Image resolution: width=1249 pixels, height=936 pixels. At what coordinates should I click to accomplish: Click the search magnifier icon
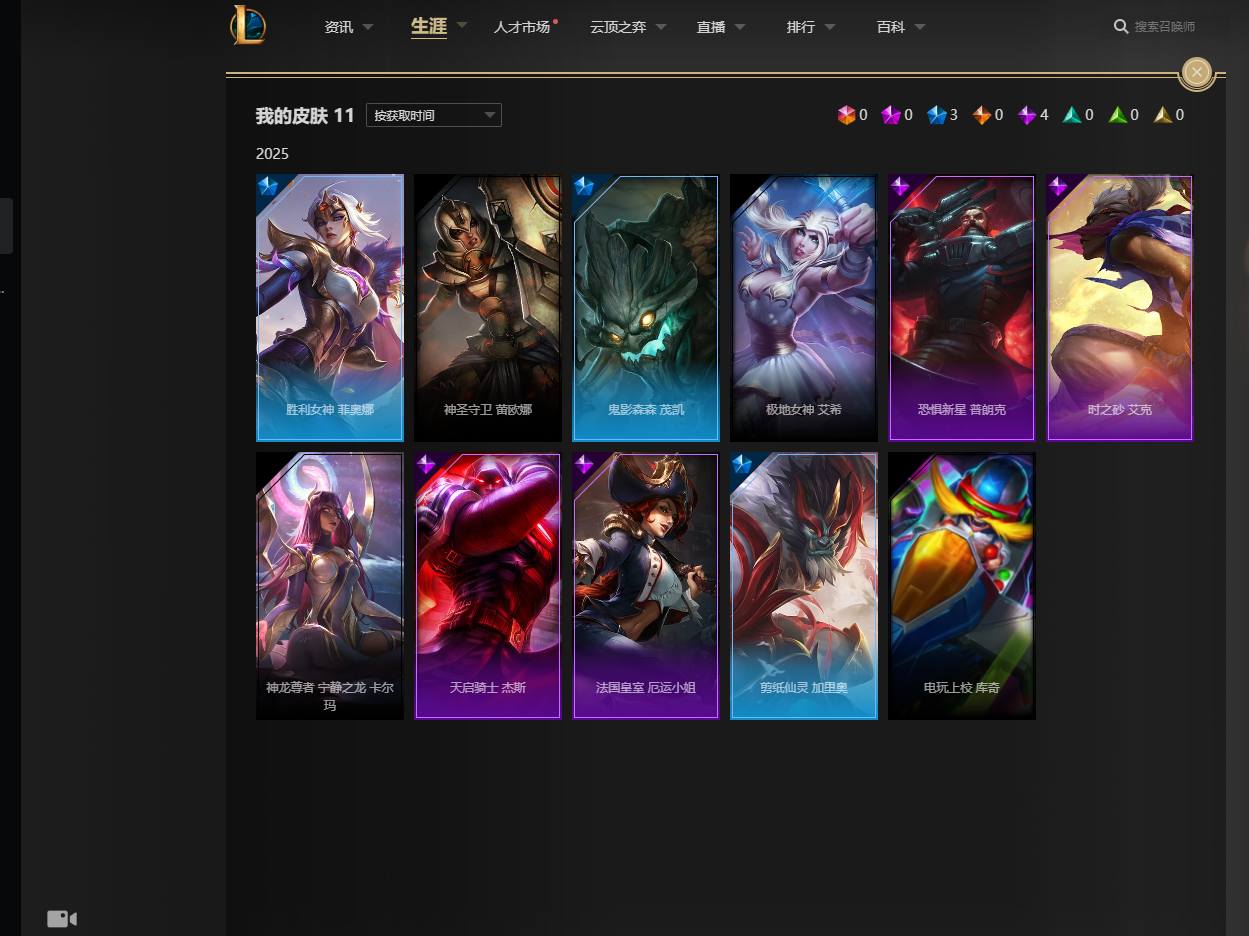click(x=1121, y=26)
